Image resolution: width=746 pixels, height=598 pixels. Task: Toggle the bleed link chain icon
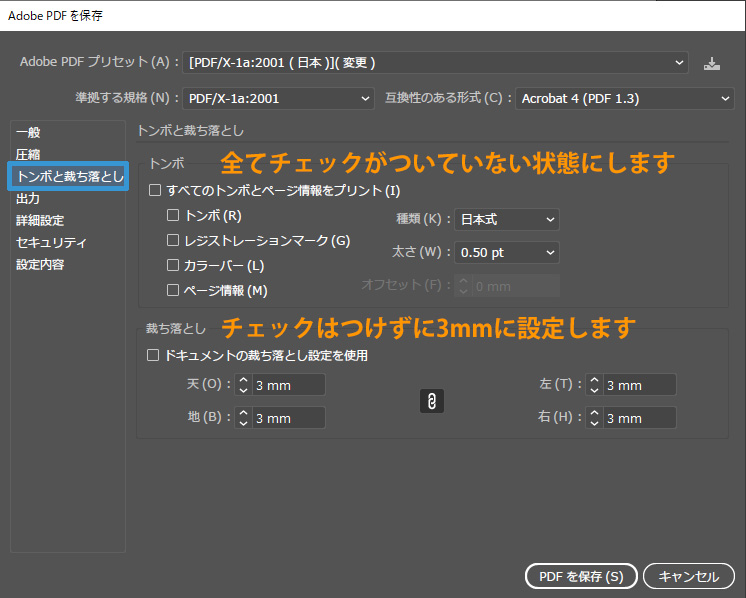coord(432,401)
